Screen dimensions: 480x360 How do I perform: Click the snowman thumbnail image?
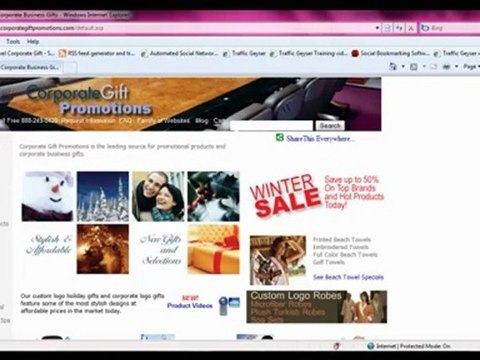point(48,196)
